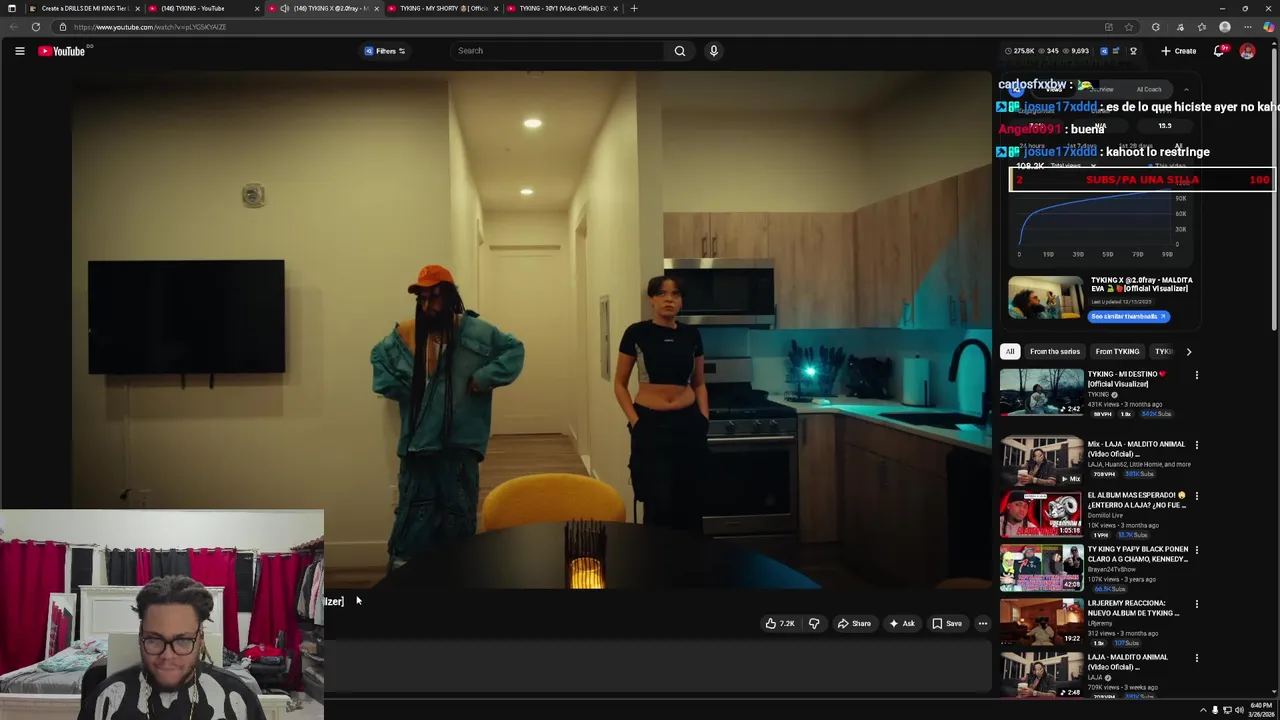Focus the YouTube search box
This screenshot has width=1280, height=720.
coord(558,51)
